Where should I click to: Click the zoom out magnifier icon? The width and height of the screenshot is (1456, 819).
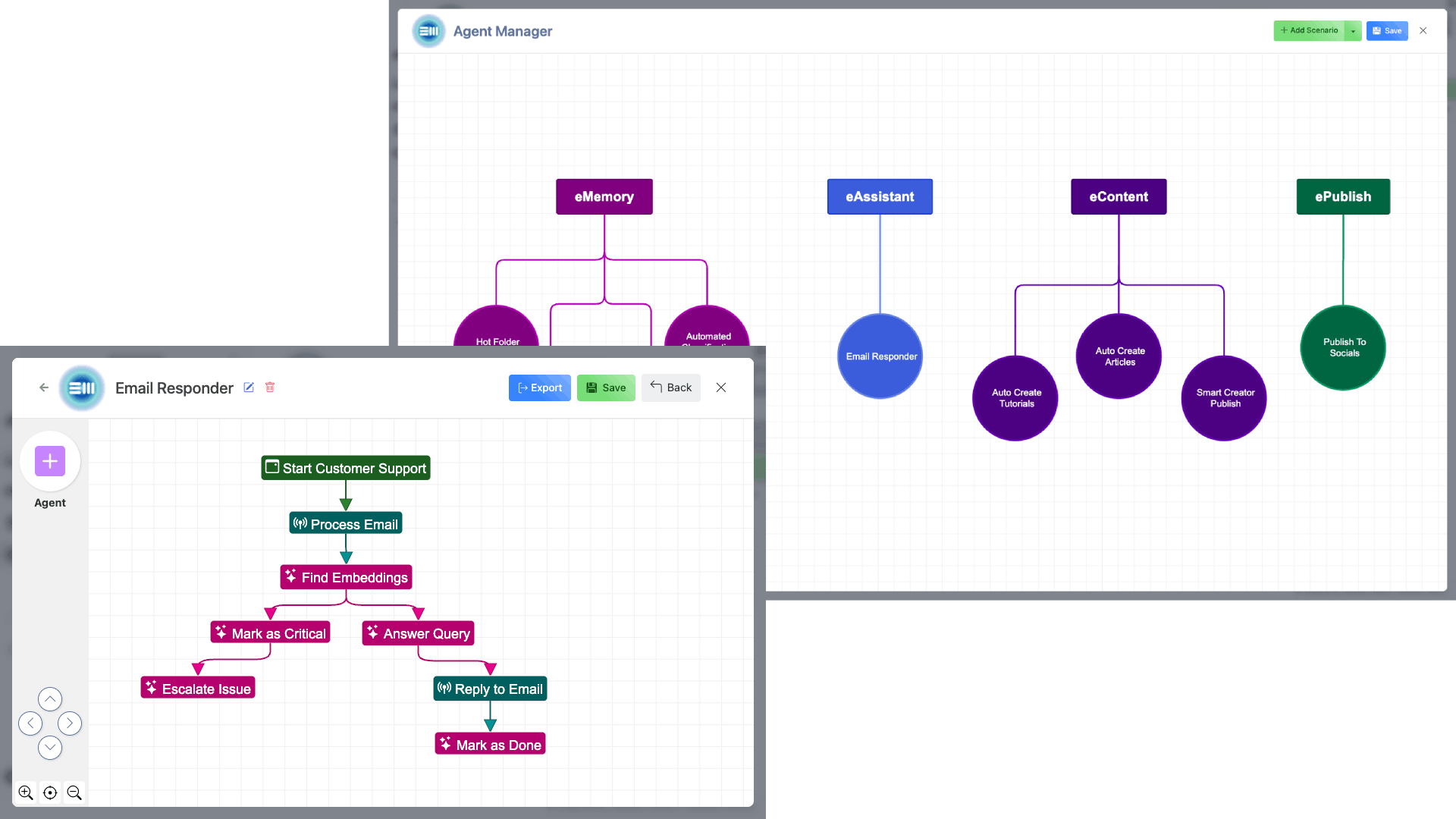[74, 792]
